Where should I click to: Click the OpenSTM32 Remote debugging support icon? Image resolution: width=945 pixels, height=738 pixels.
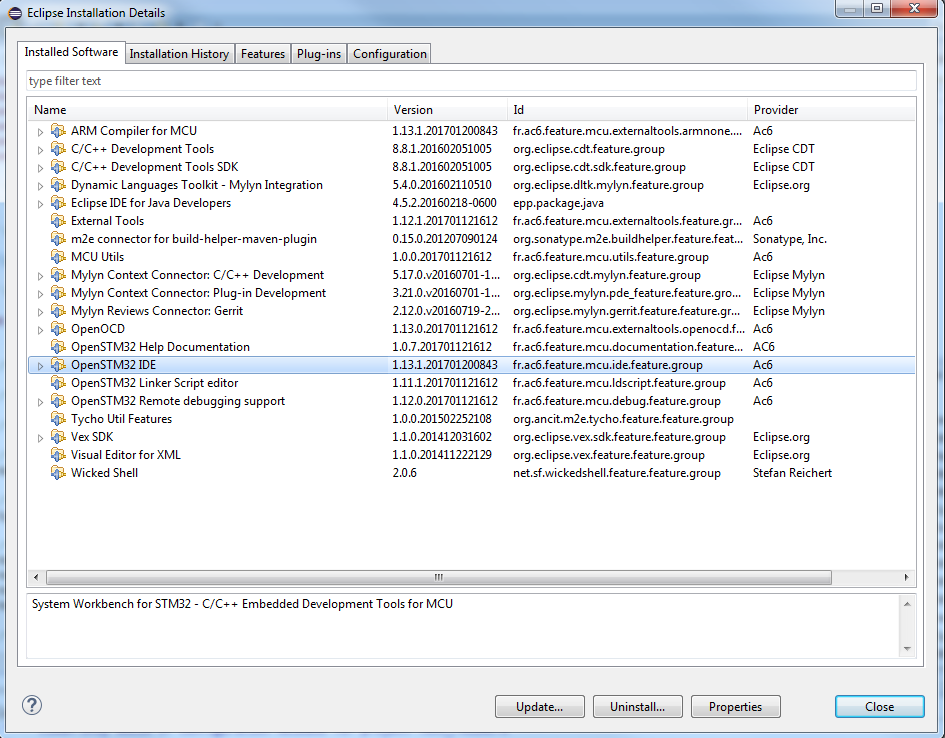point(58,401)
